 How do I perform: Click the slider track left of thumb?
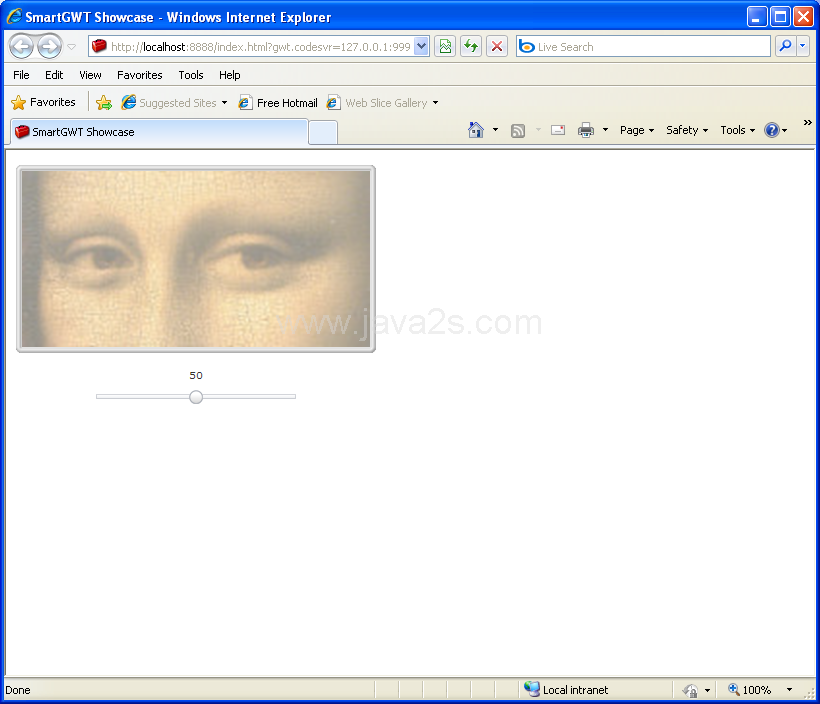(143, 397)
